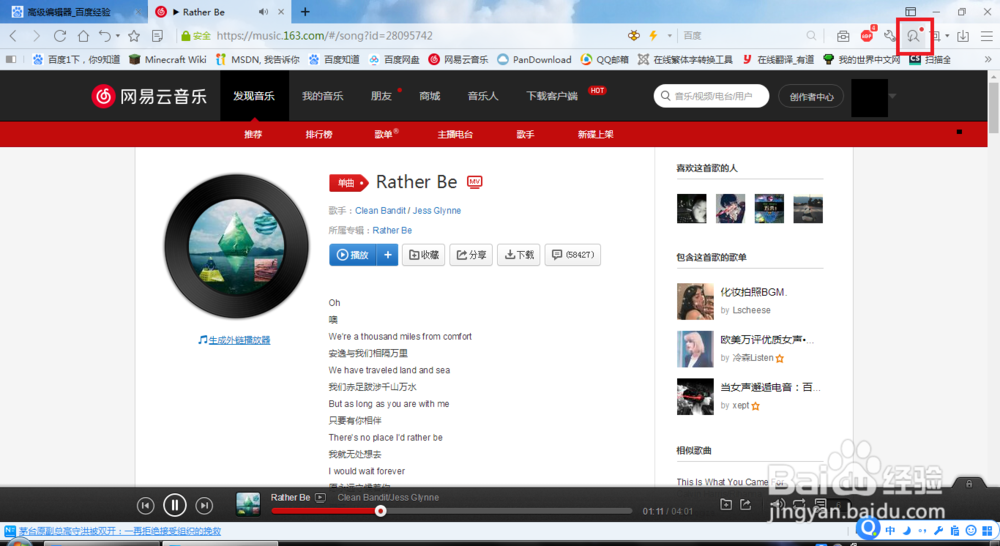Viewport: 1000px width, 546px height.
Task: Expand the undo icon dropdown arrow
Action: point(118,36)
